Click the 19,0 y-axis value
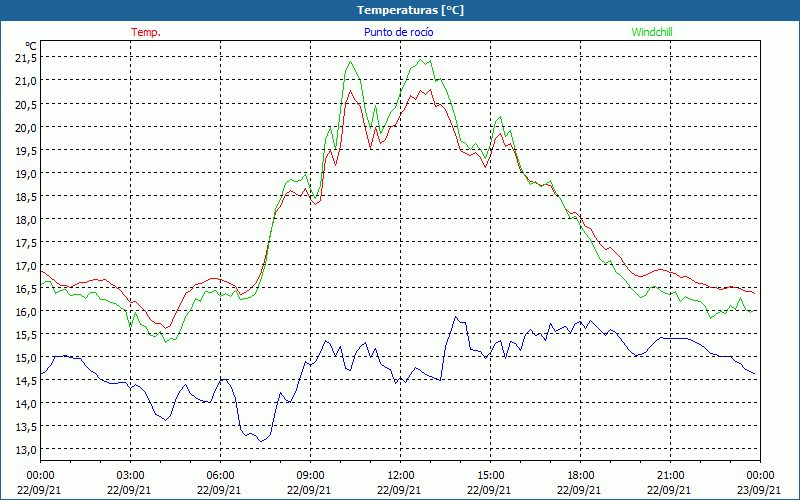Viewport: 800px width, 500px height. click(x=26, y=173)
